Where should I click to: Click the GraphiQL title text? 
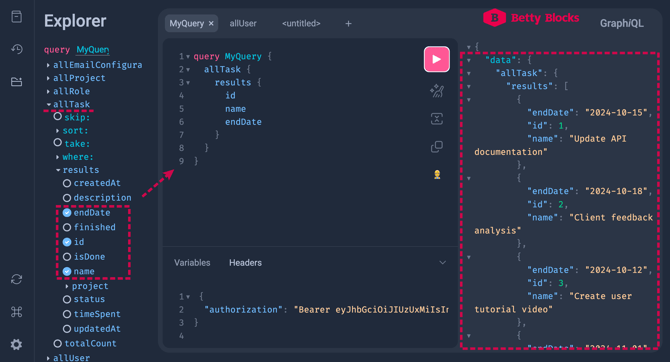pyautogui.click(x=621, y=24)
